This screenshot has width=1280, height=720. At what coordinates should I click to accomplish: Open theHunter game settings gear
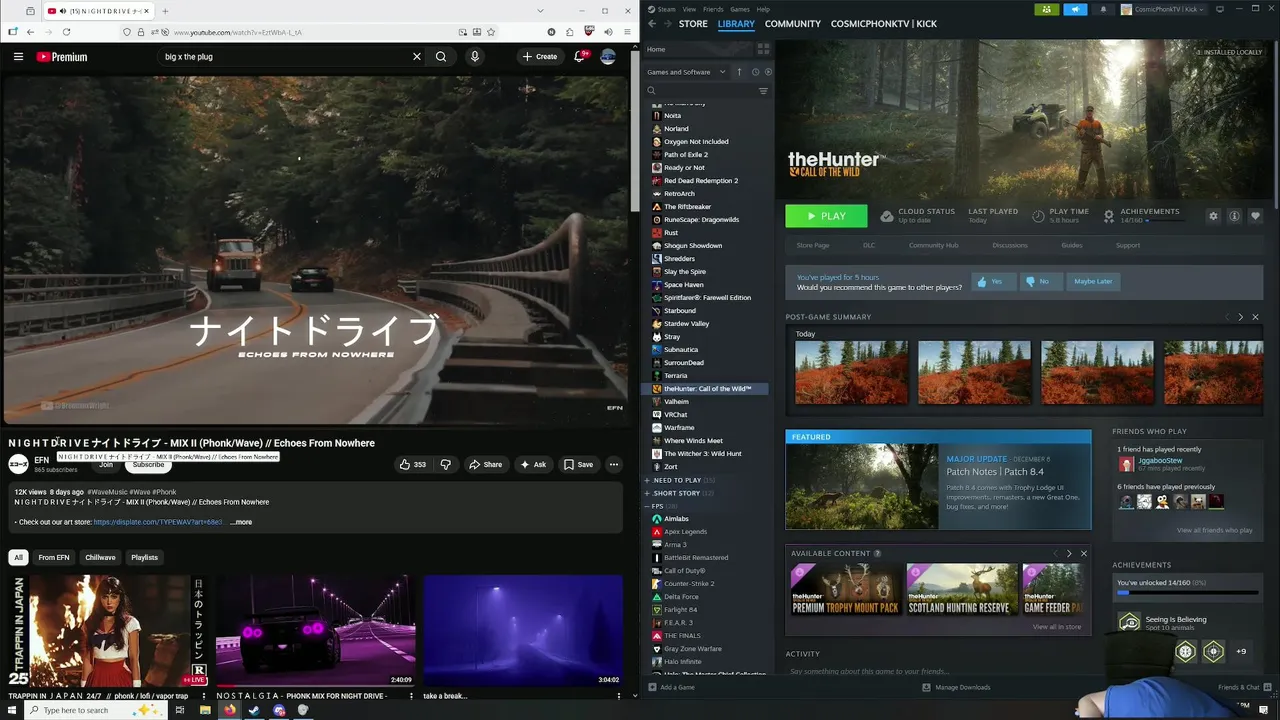(x=1213, y=216)
